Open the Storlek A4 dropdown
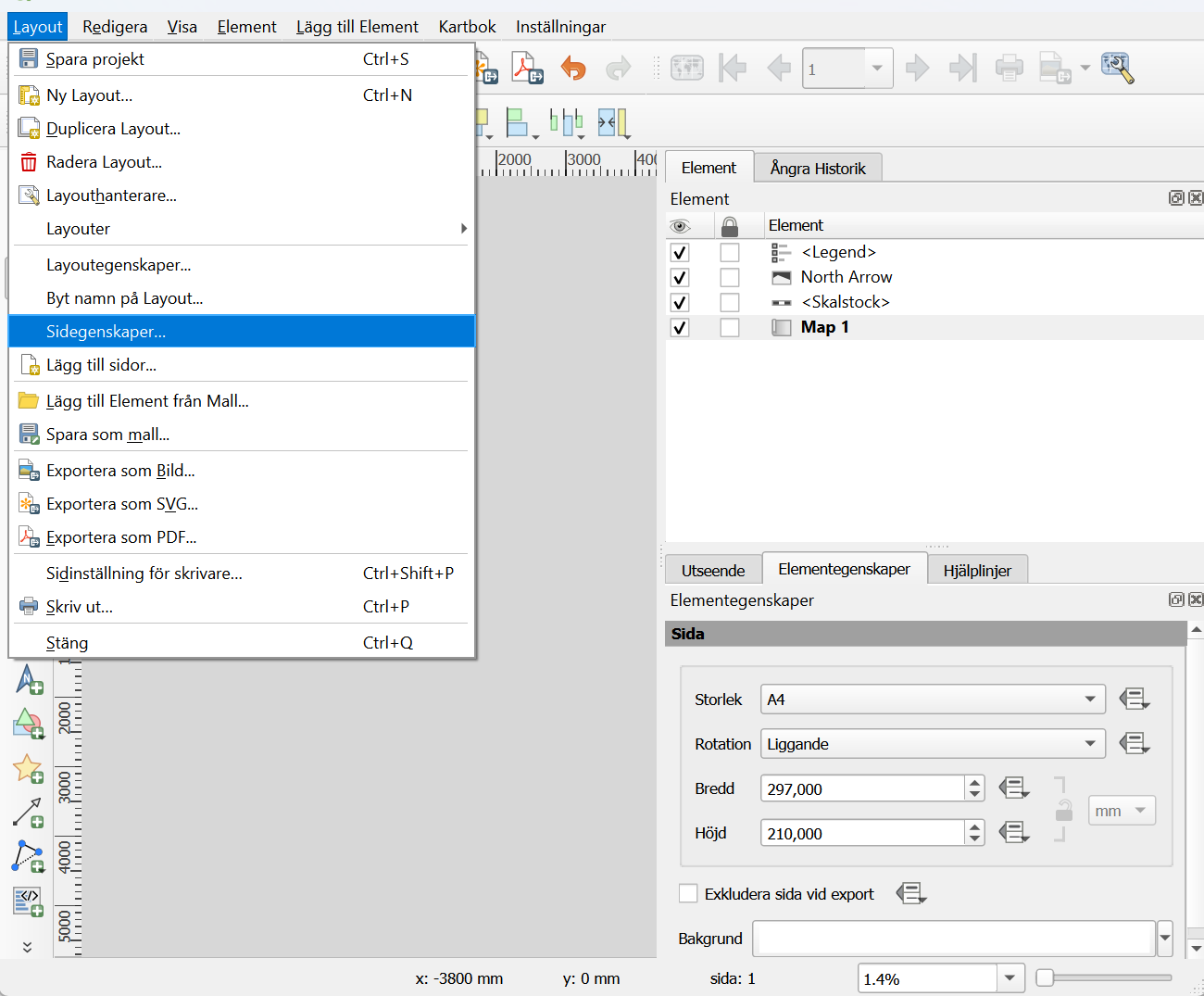Image resolution: width=1204 pixels, height=996 pixels. coord(933,700)
